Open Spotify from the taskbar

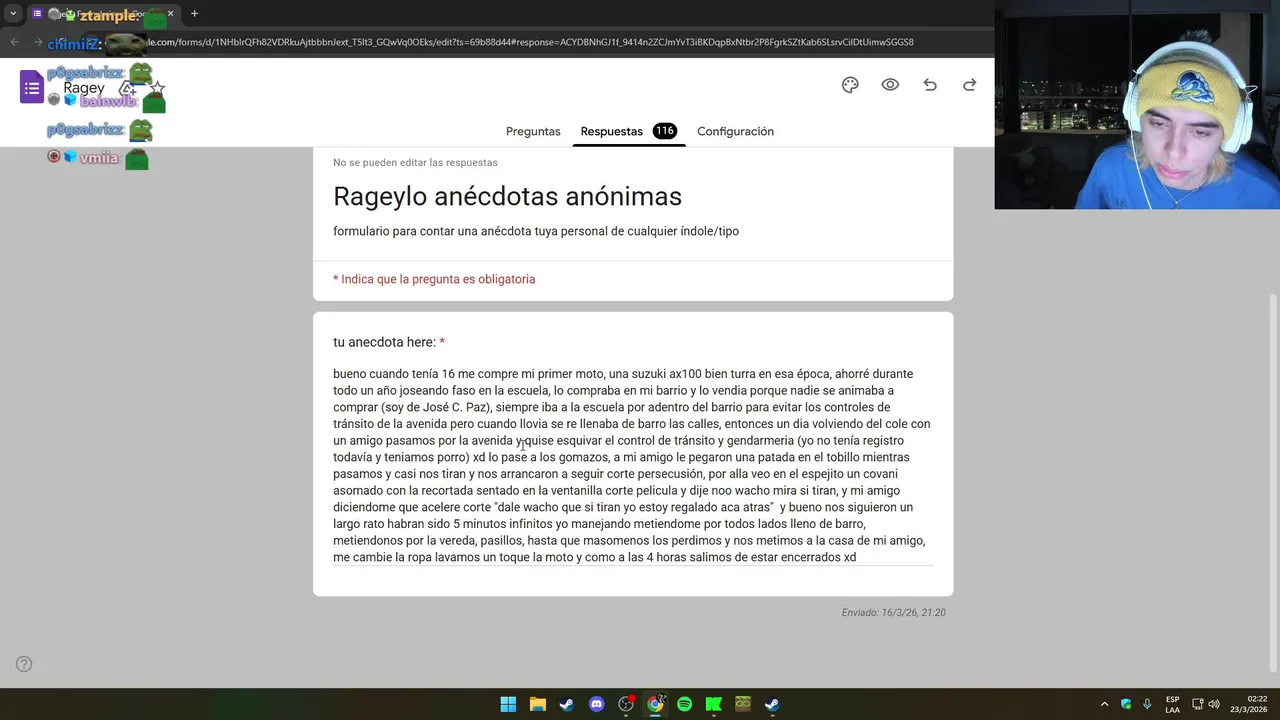(x=684, y=704)
